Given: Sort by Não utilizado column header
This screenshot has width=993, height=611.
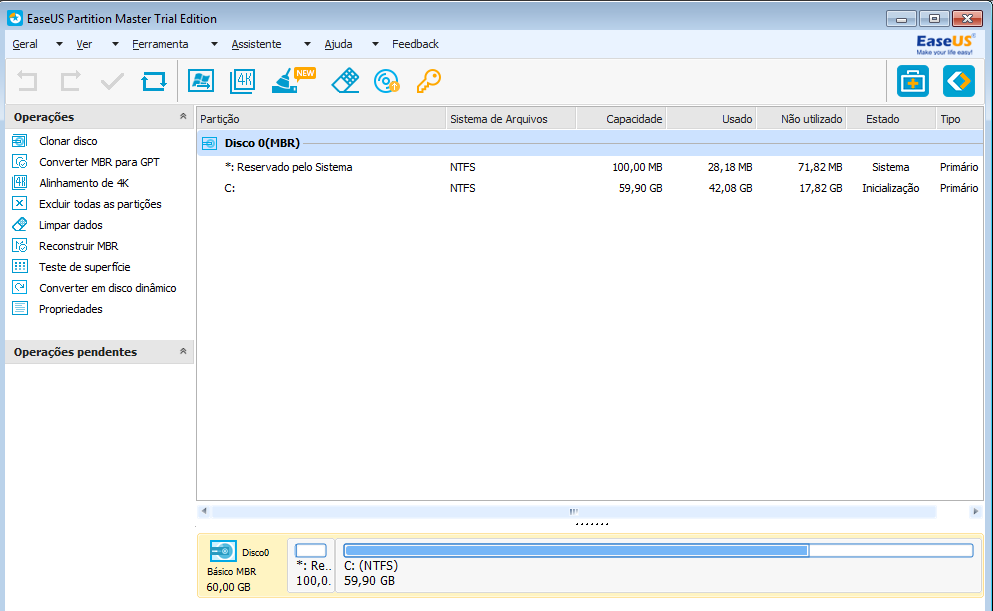Looking at the screenshot, I should coord(802,119).
